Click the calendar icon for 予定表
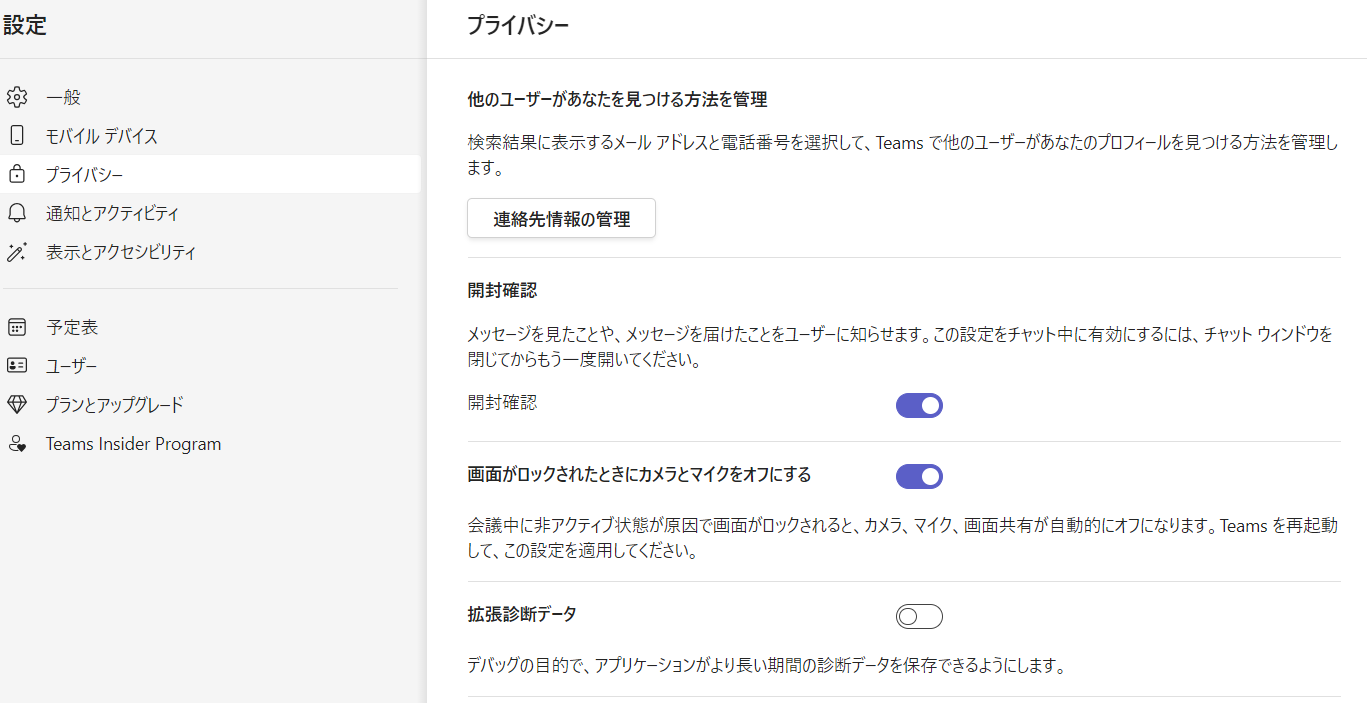 point(16,327)
